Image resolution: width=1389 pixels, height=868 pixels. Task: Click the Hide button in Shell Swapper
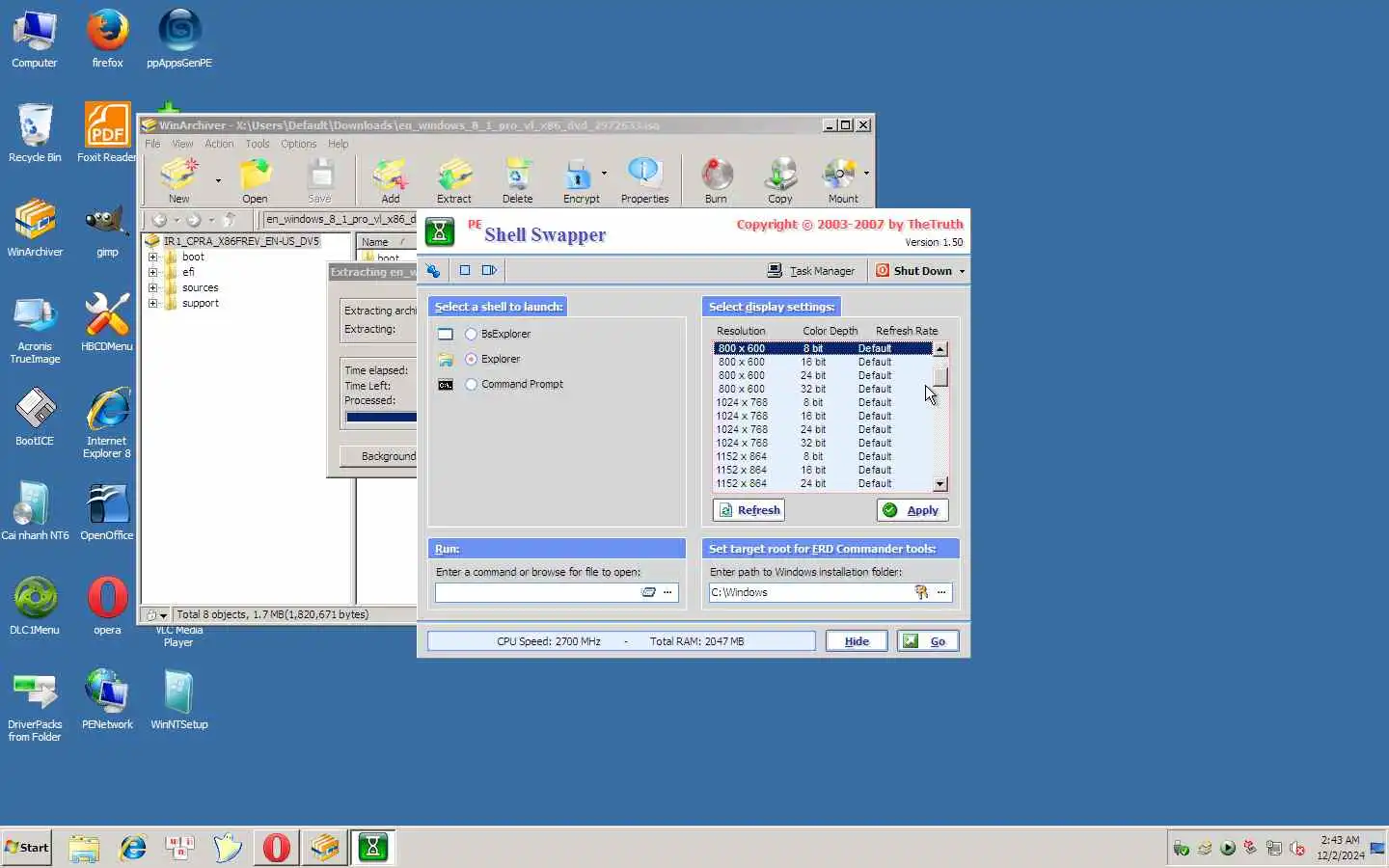(x=857, y=641)
